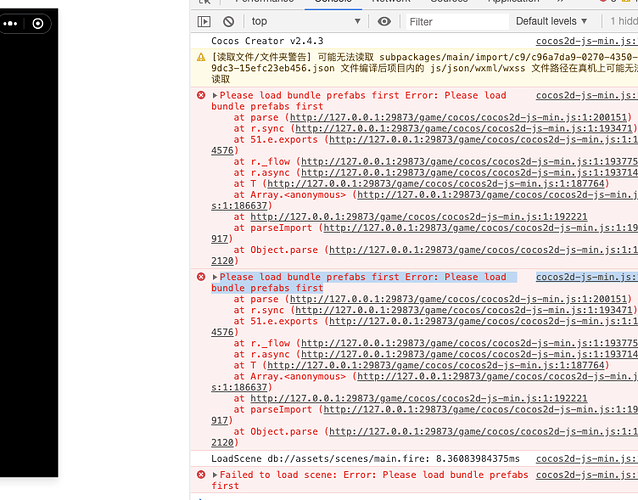This screenshot has height=500, width=638.
Task: Open the second error's cocos2d-js-min.js source link
Action: click(x=587, y=277)
